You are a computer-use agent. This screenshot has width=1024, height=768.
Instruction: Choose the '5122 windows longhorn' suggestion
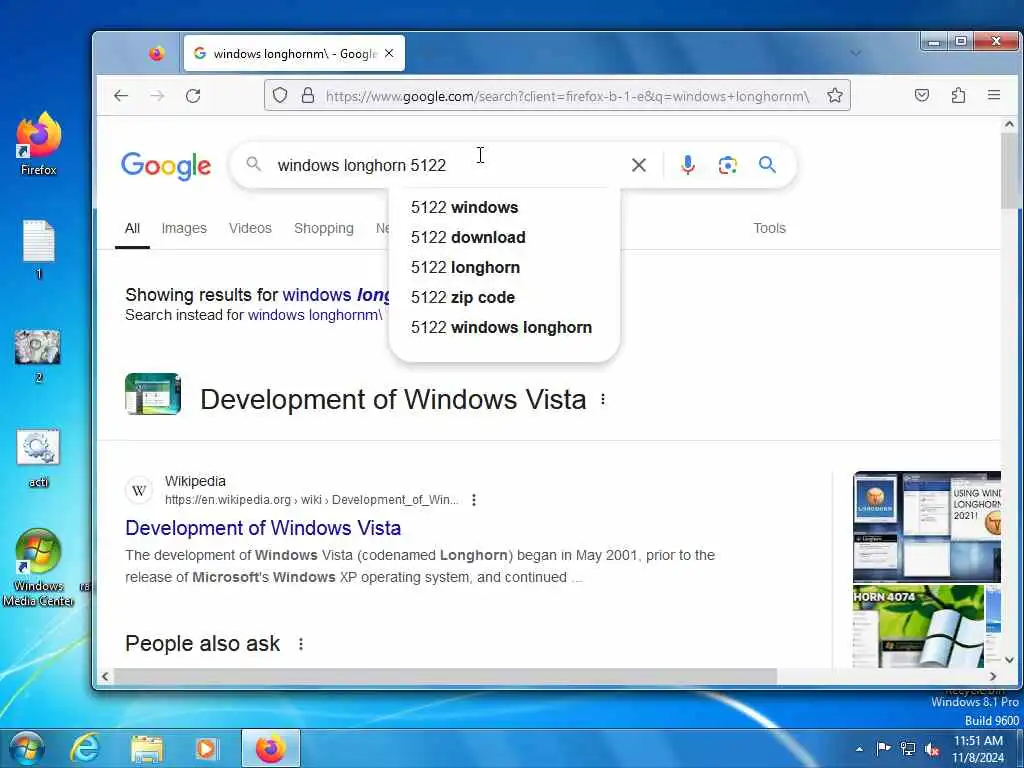coord(504,328)
